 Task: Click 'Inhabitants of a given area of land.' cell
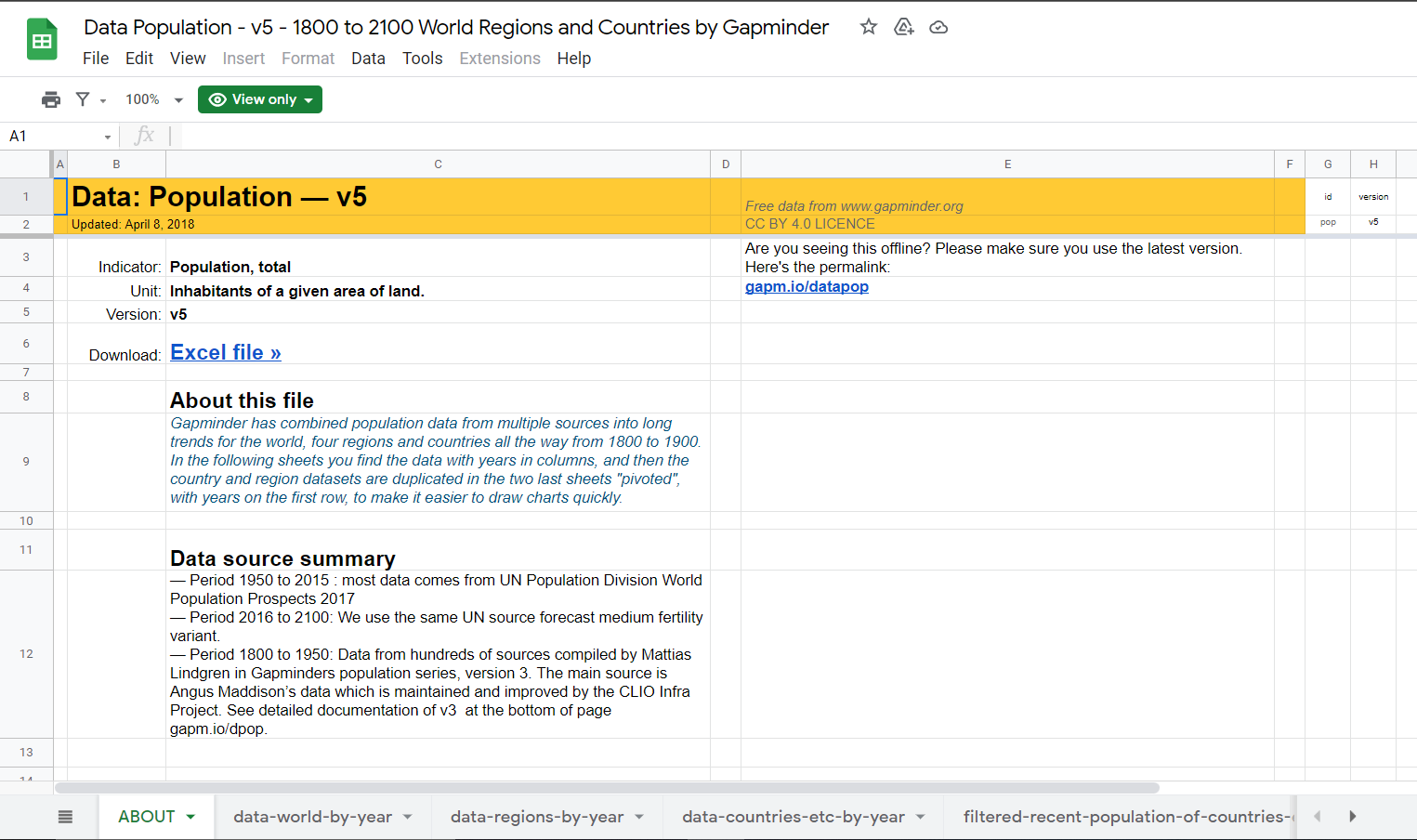[x=297, y=291]
